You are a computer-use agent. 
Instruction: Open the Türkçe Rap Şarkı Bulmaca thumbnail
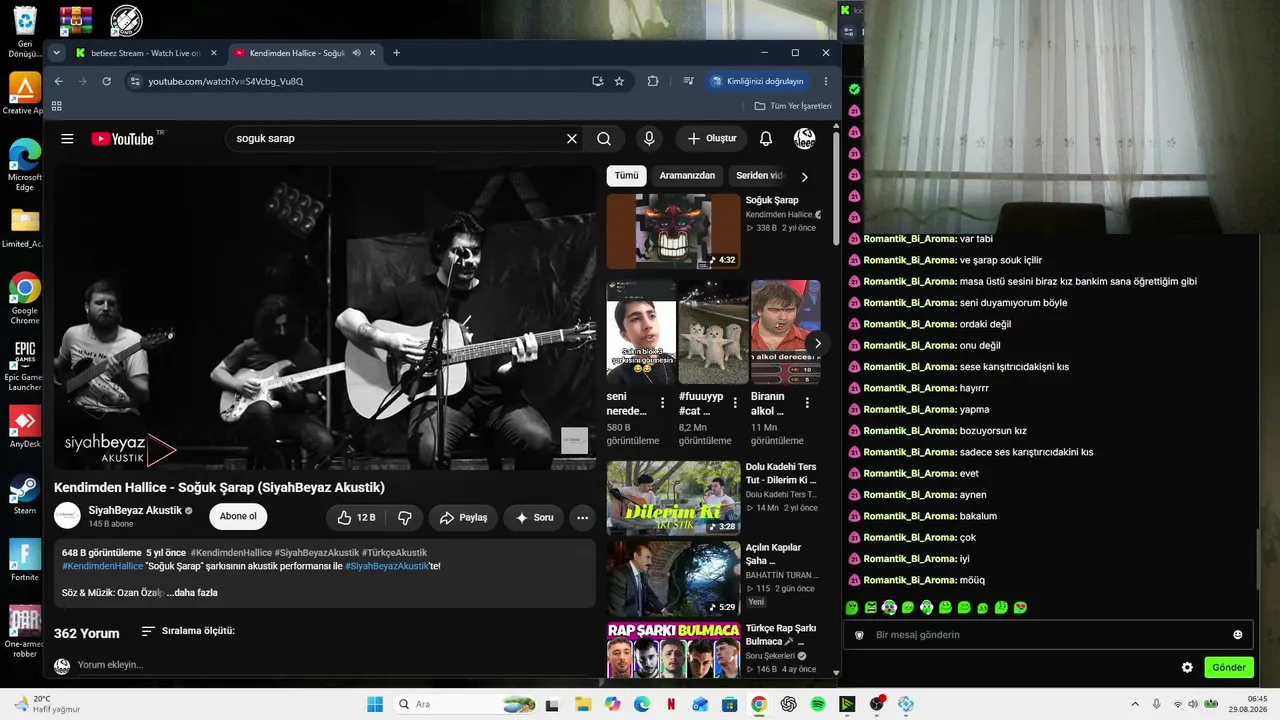pos(674,650)
